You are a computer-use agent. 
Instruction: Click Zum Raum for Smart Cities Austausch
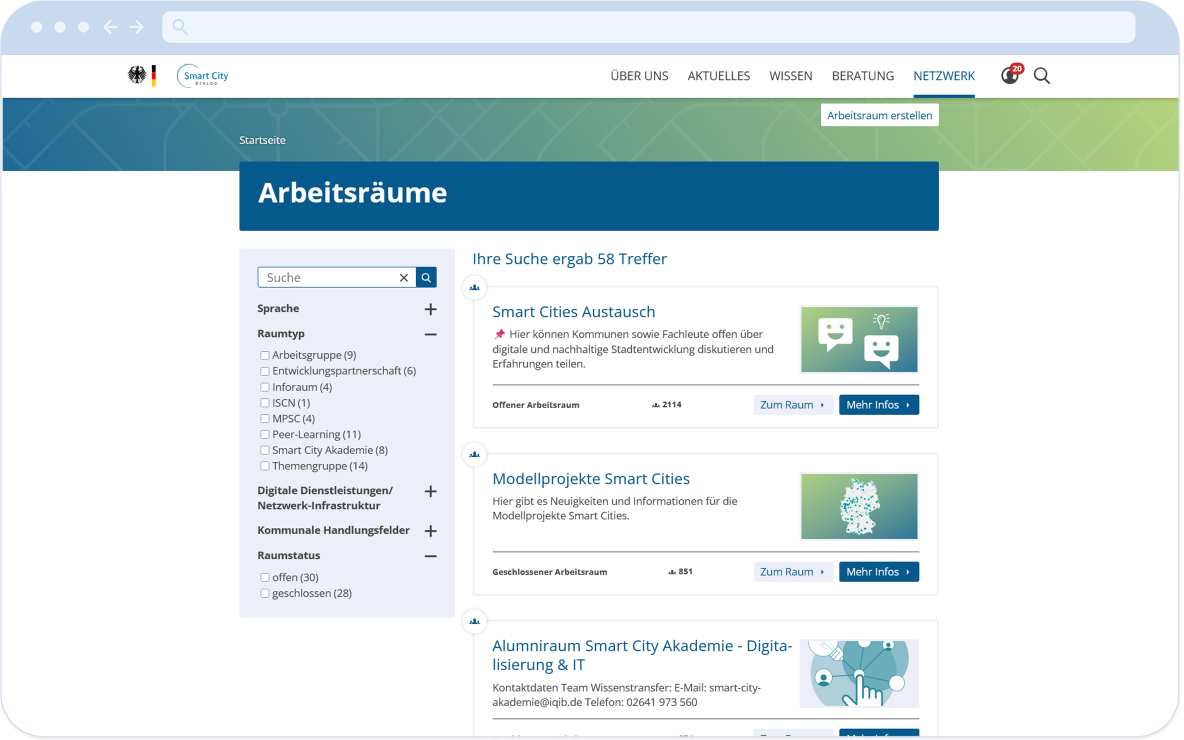tap(792, 405)
